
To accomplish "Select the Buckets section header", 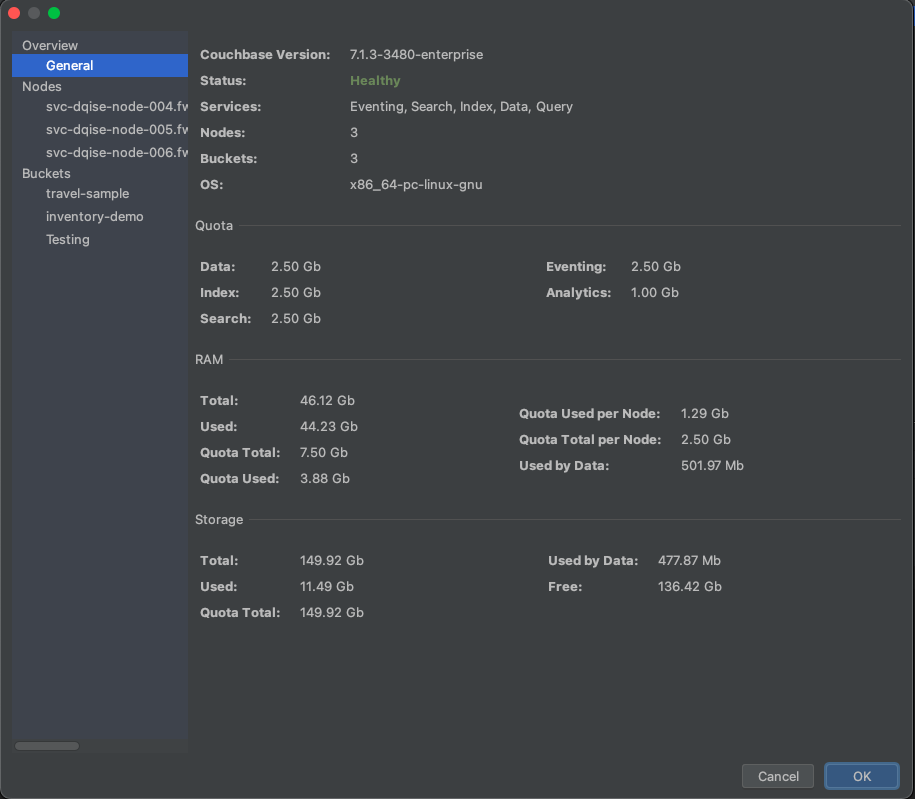I will point(46,173).
